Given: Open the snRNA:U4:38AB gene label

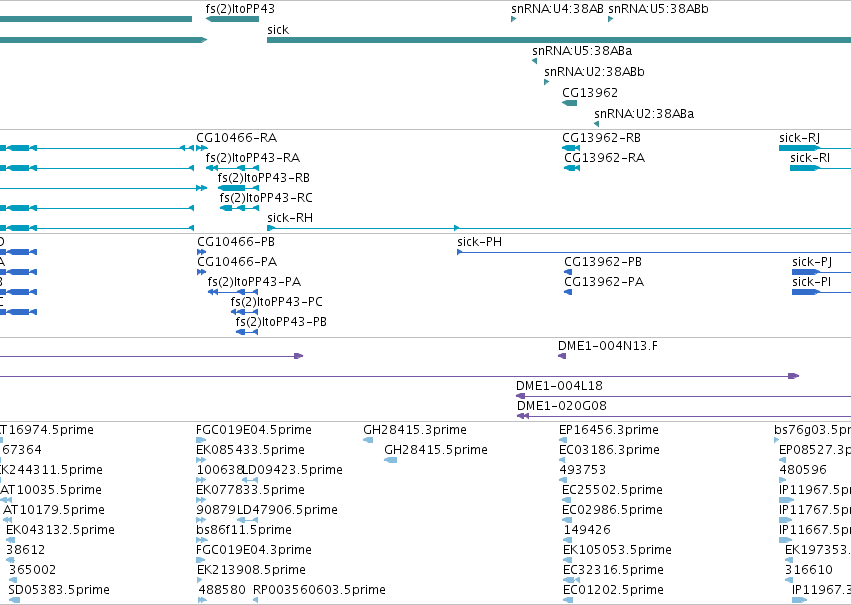Looking at the screenshot, I should click(x=557, y=9).
